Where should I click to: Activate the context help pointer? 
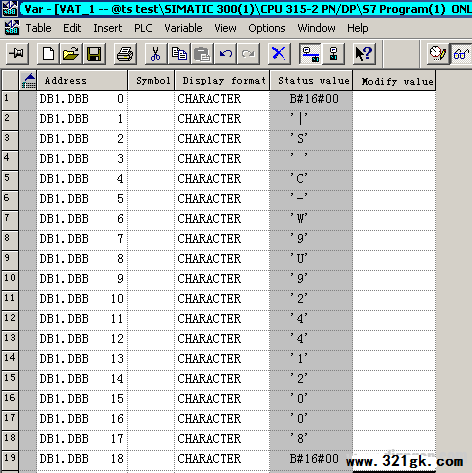364,53
